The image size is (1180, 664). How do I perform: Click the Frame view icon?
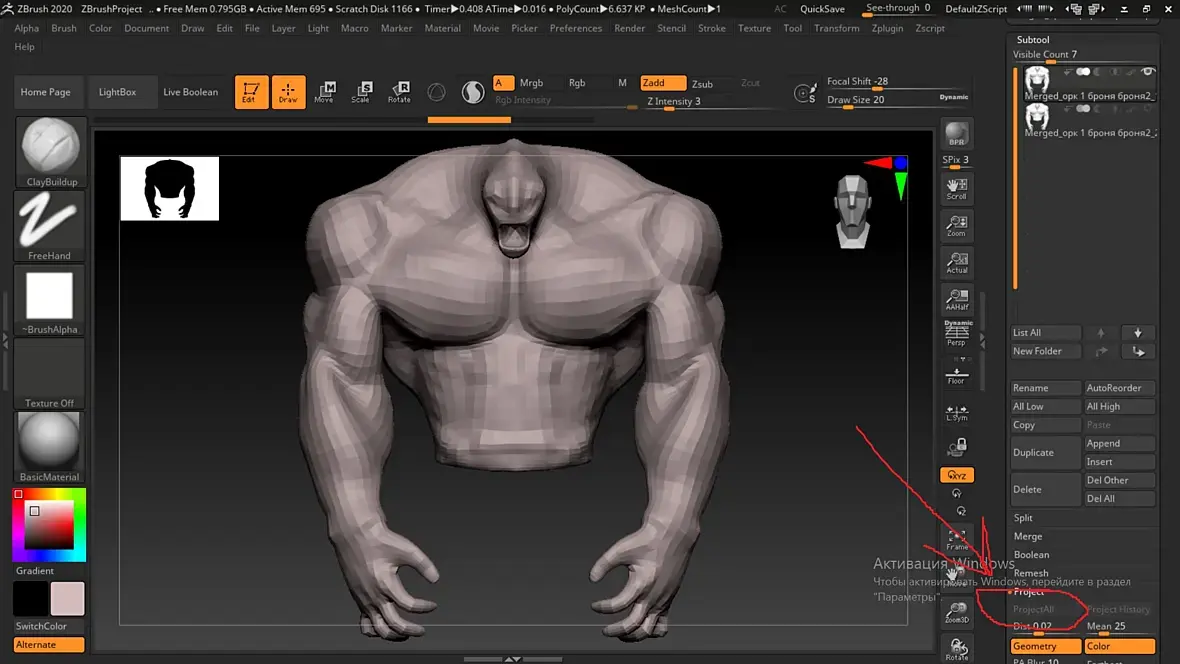(957, 539)
